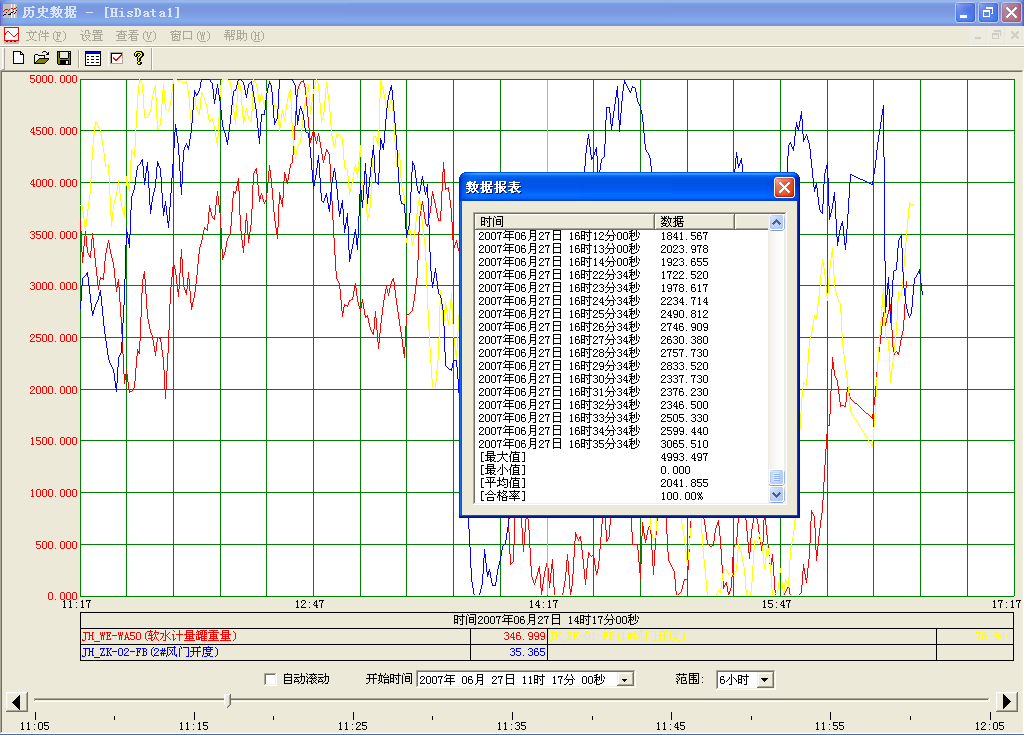Screen dimensions: 1024x735
Task: Click the left arrow of time scrollbar
Action: coord(14,701)
